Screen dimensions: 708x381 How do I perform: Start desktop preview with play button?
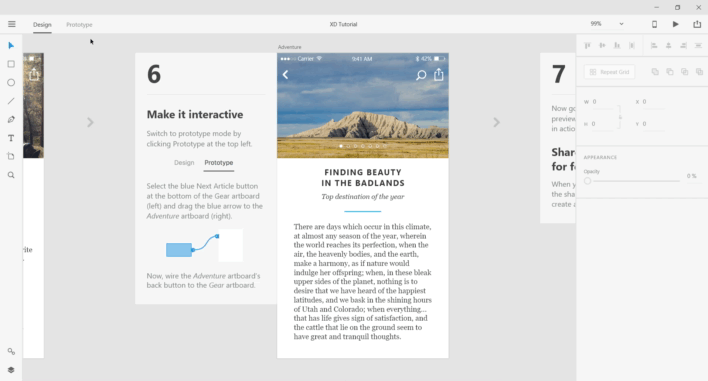(x=675, y=24)
